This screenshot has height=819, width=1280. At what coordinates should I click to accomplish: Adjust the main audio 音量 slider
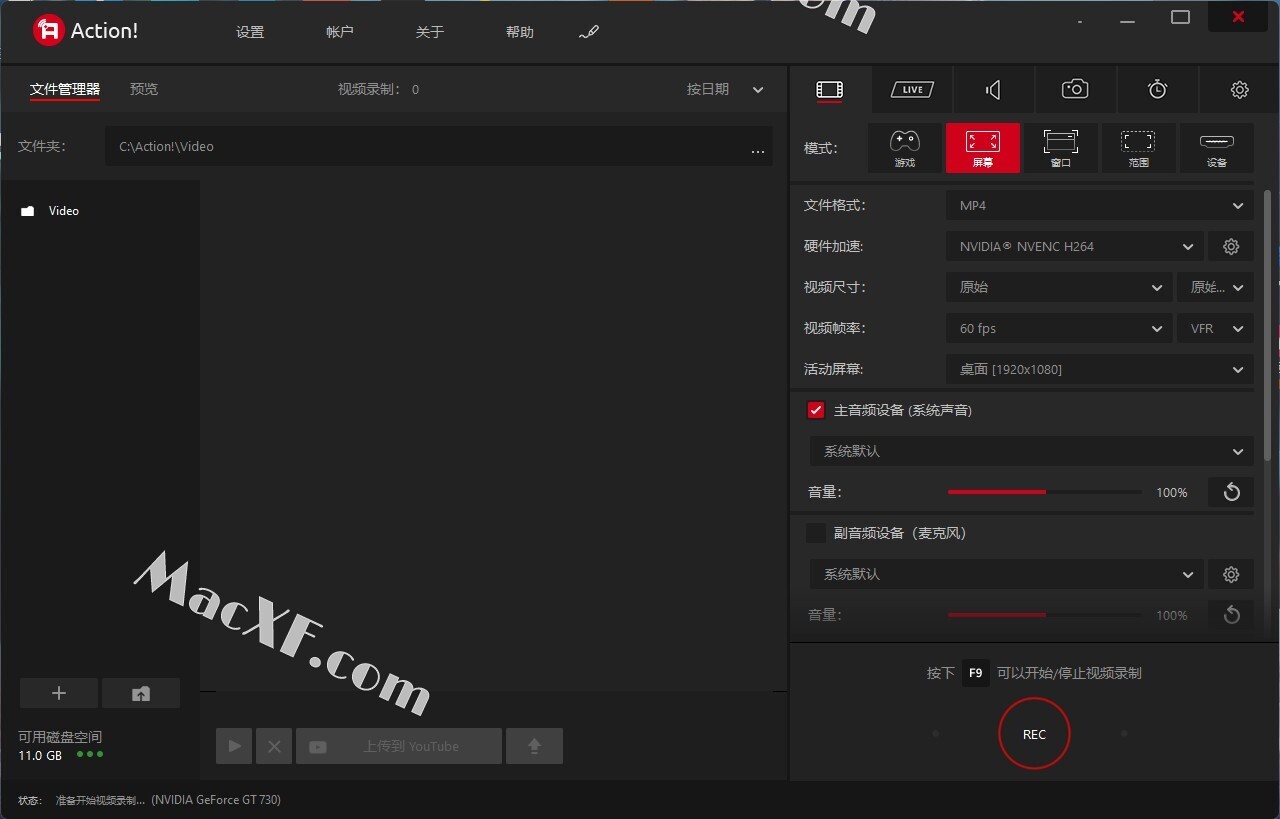click(1044, 492)
